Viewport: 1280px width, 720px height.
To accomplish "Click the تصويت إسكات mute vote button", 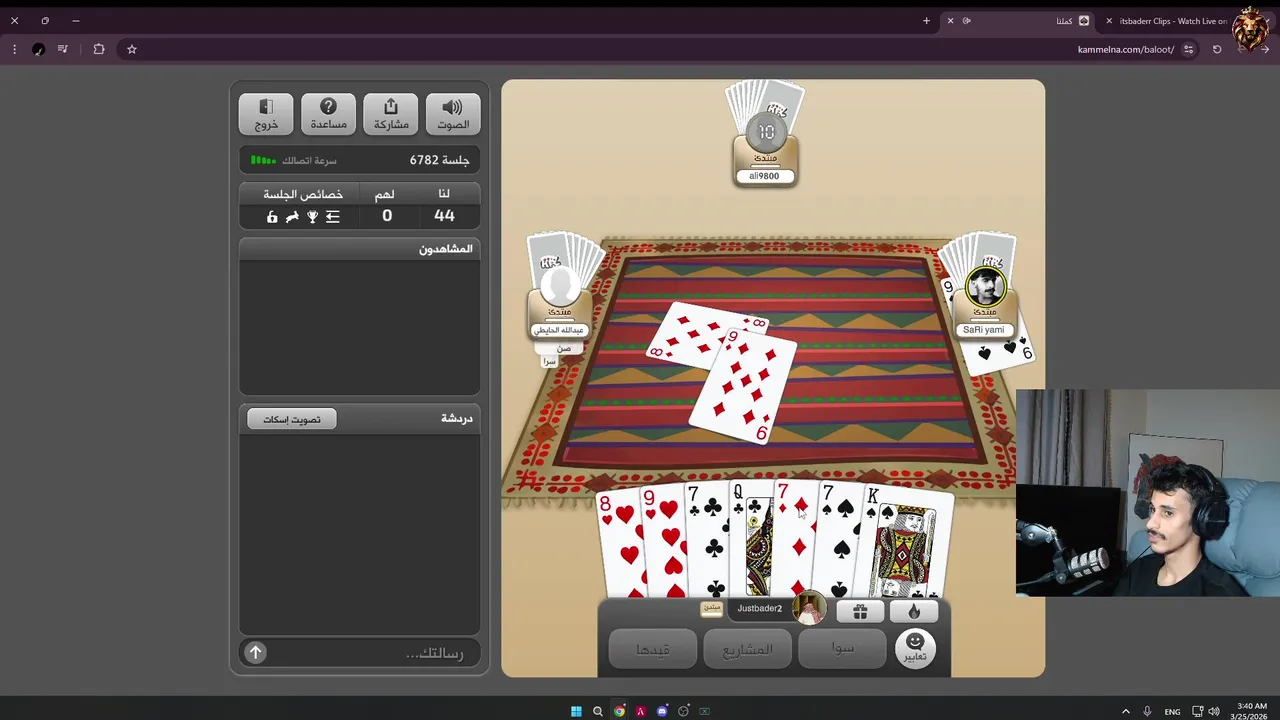I will 292,419.
